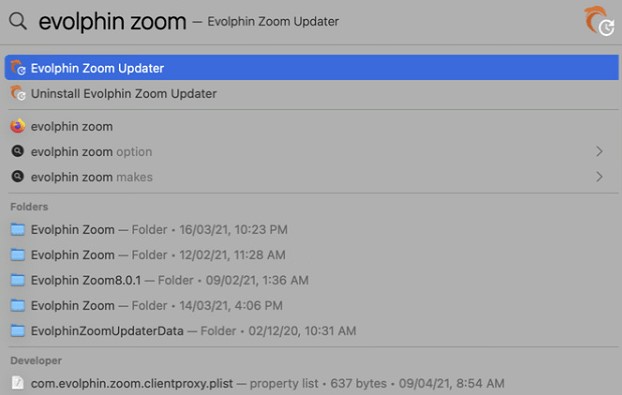Screen dimensions: 622x395
Task: Click the plist file icon for com.evolphin.zoom.clientproxy
Action: coord(18,383)
